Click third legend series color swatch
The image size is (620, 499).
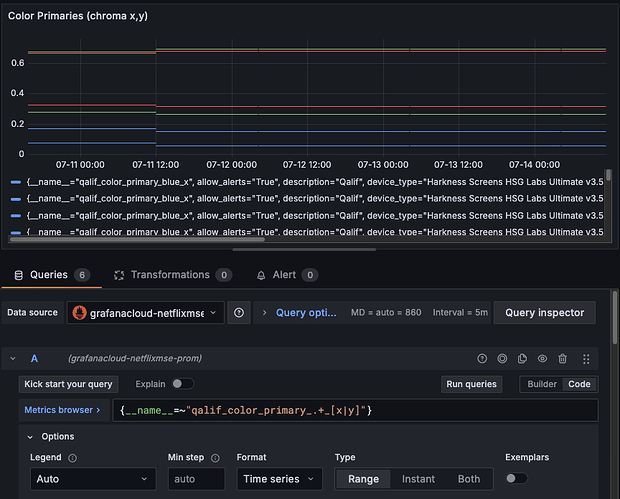pyautogui.click(x=16, y=216)
